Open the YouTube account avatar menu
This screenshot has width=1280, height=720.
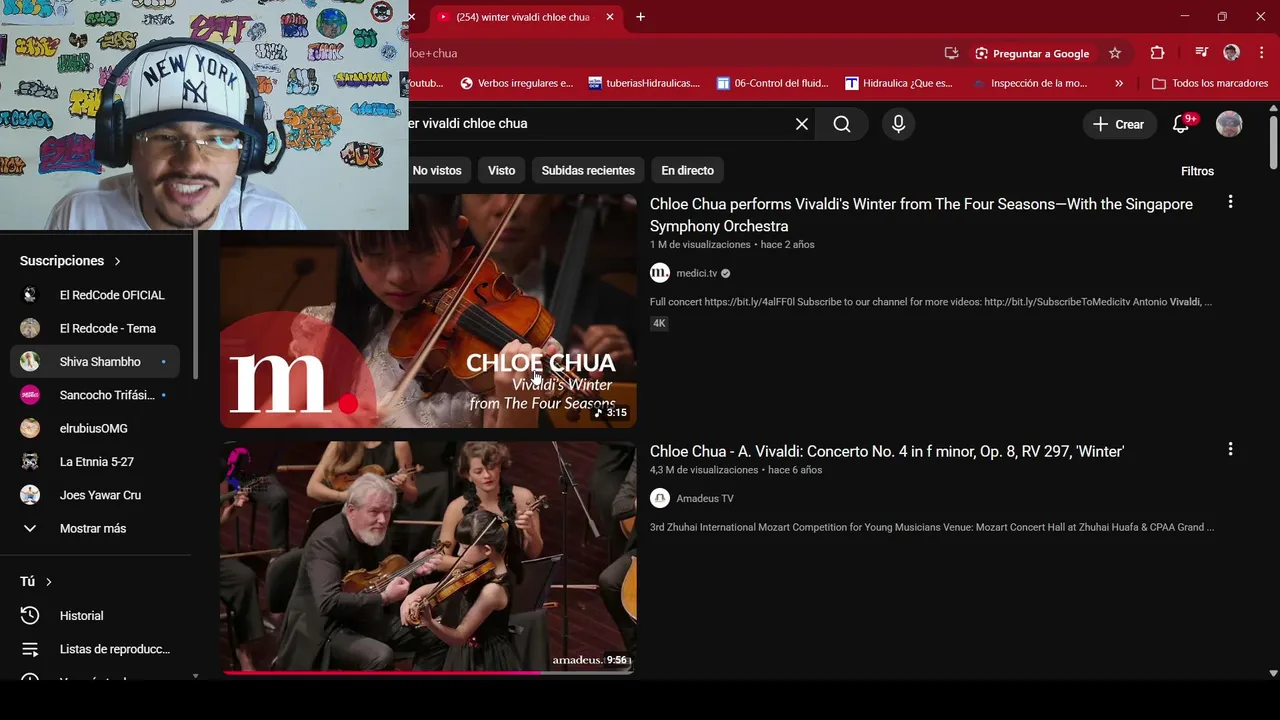(1229, 124)
